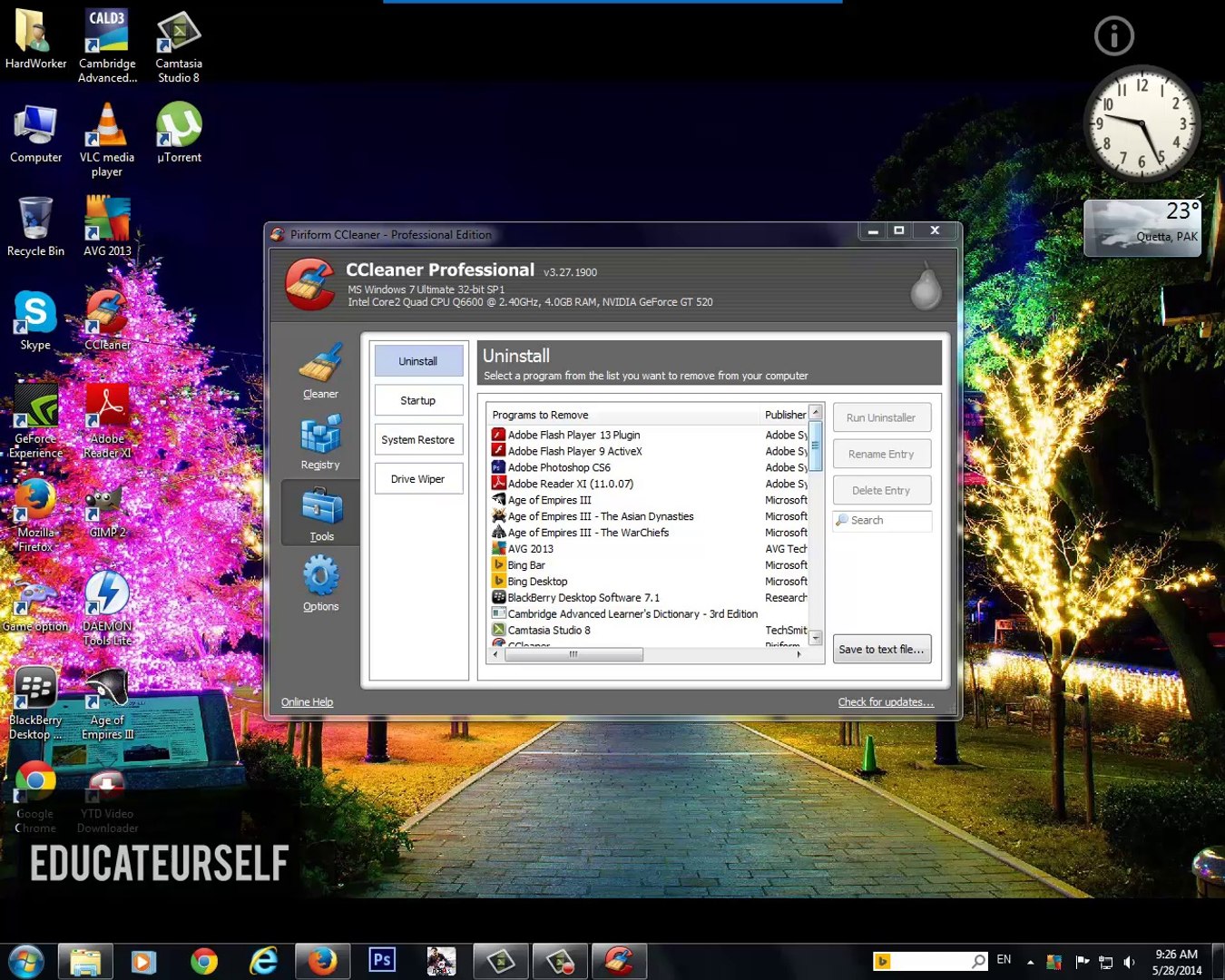1225x980 pixels.
Task: Open the System Restore tool tab
Action: (x=418, y=439)
